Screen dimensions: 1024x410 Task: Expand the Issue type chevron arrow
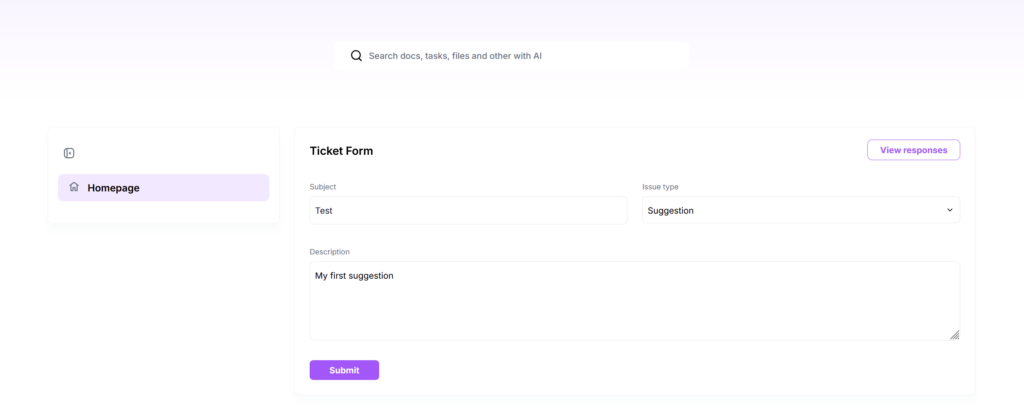(x=950, y=210)
